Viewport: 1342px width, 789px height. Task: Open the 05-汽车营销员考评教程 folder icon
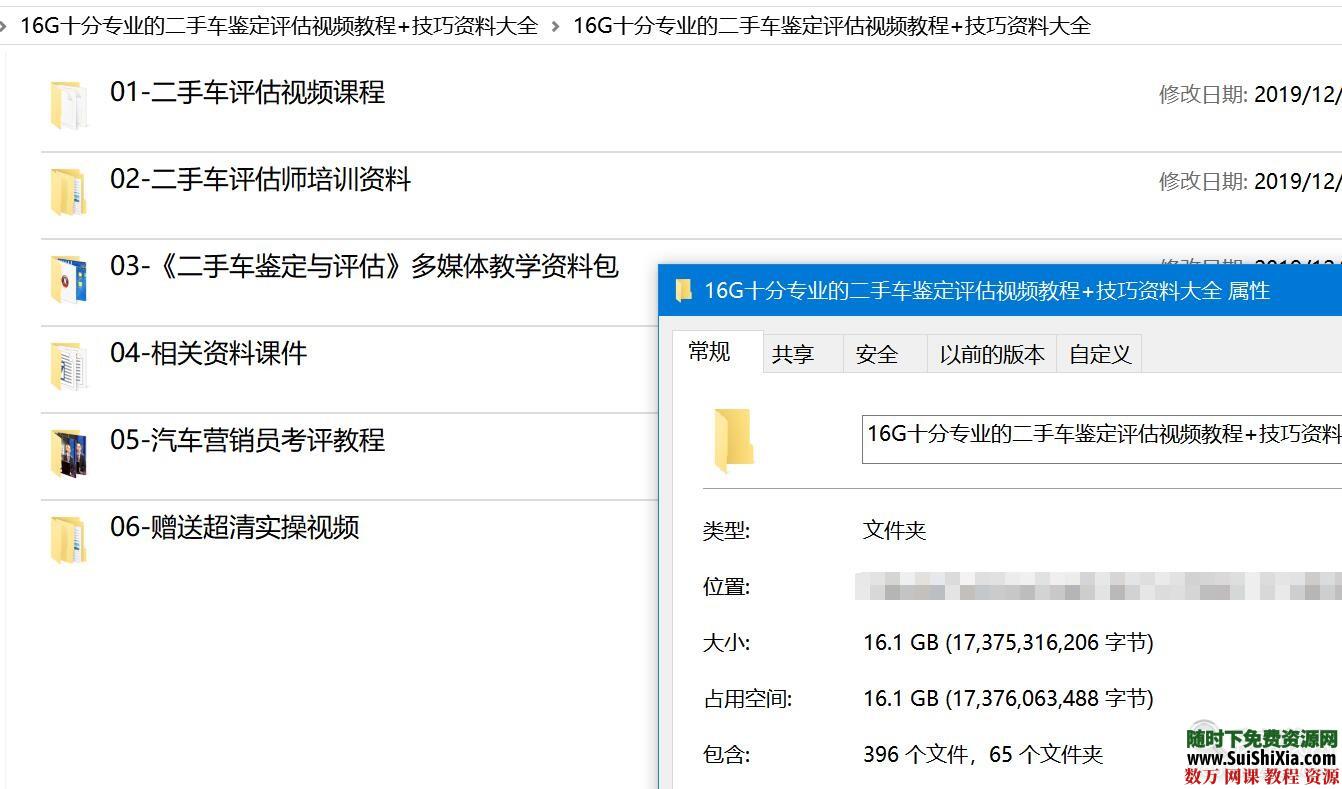pos(67,450)
